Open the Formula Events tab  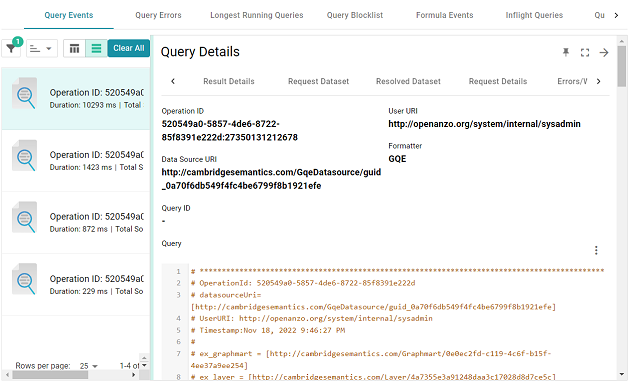coord(444,15)
